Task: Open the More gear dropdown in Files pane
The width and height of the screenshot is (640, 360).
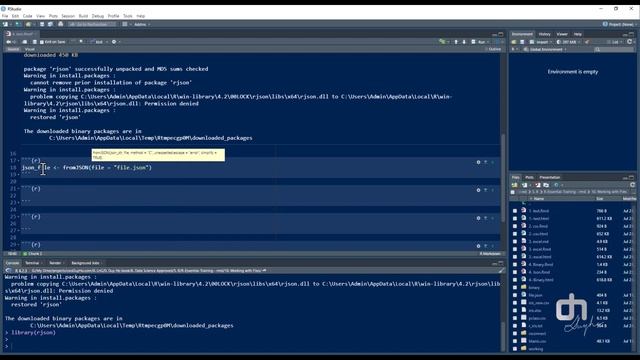Action: [x=557, y=185]
